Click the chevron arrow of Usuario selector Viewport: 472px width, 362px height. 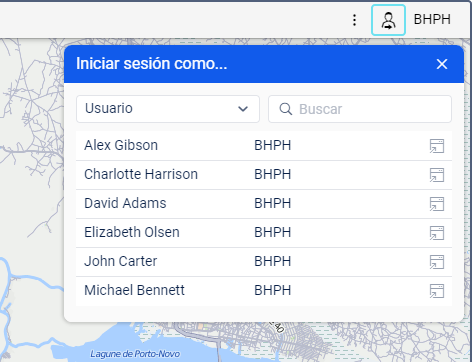pyautogui.click(x=243, y=109)
